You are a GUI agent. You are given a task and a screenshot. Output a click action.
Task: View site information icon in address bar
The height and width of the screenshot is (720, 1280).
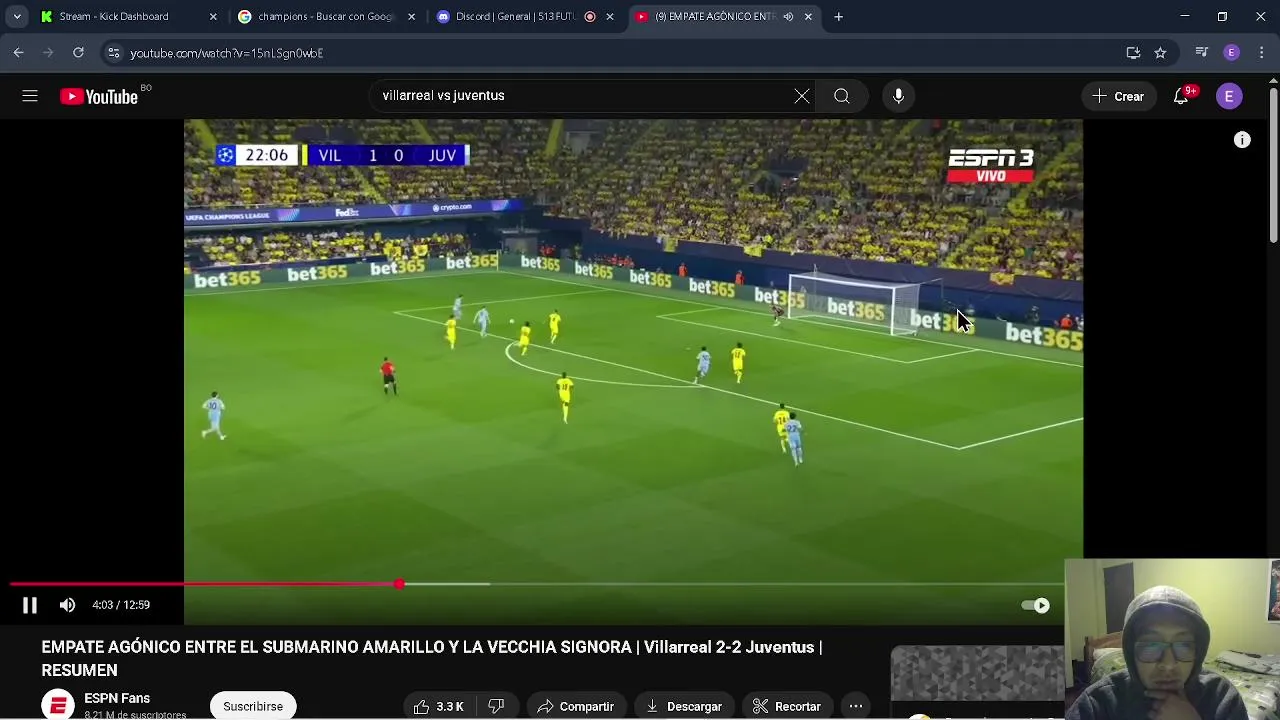point(114,52)
